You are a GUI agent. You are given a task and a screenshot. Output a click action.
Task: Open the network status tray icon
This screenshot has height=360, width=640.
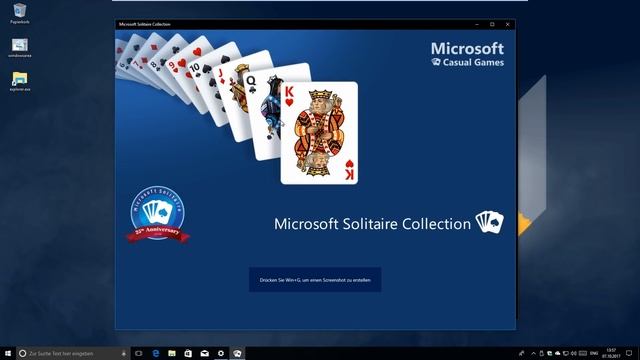[x=566, y=353]
